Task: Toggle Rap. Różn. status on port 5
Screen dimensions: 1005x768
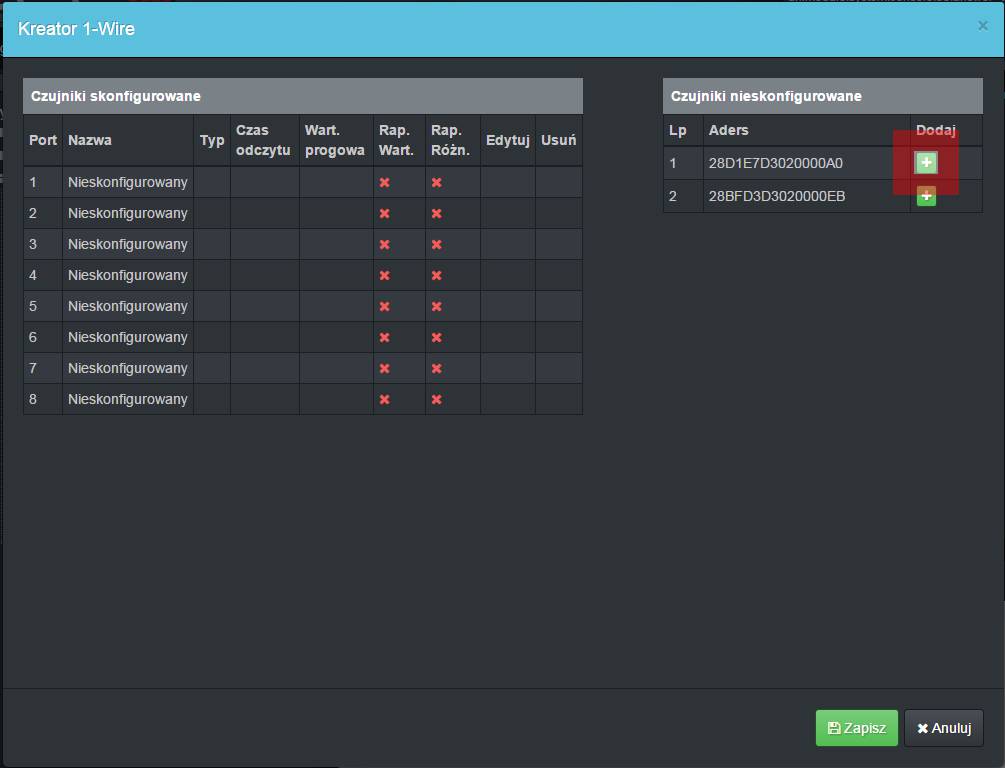Action: [437, 307]
